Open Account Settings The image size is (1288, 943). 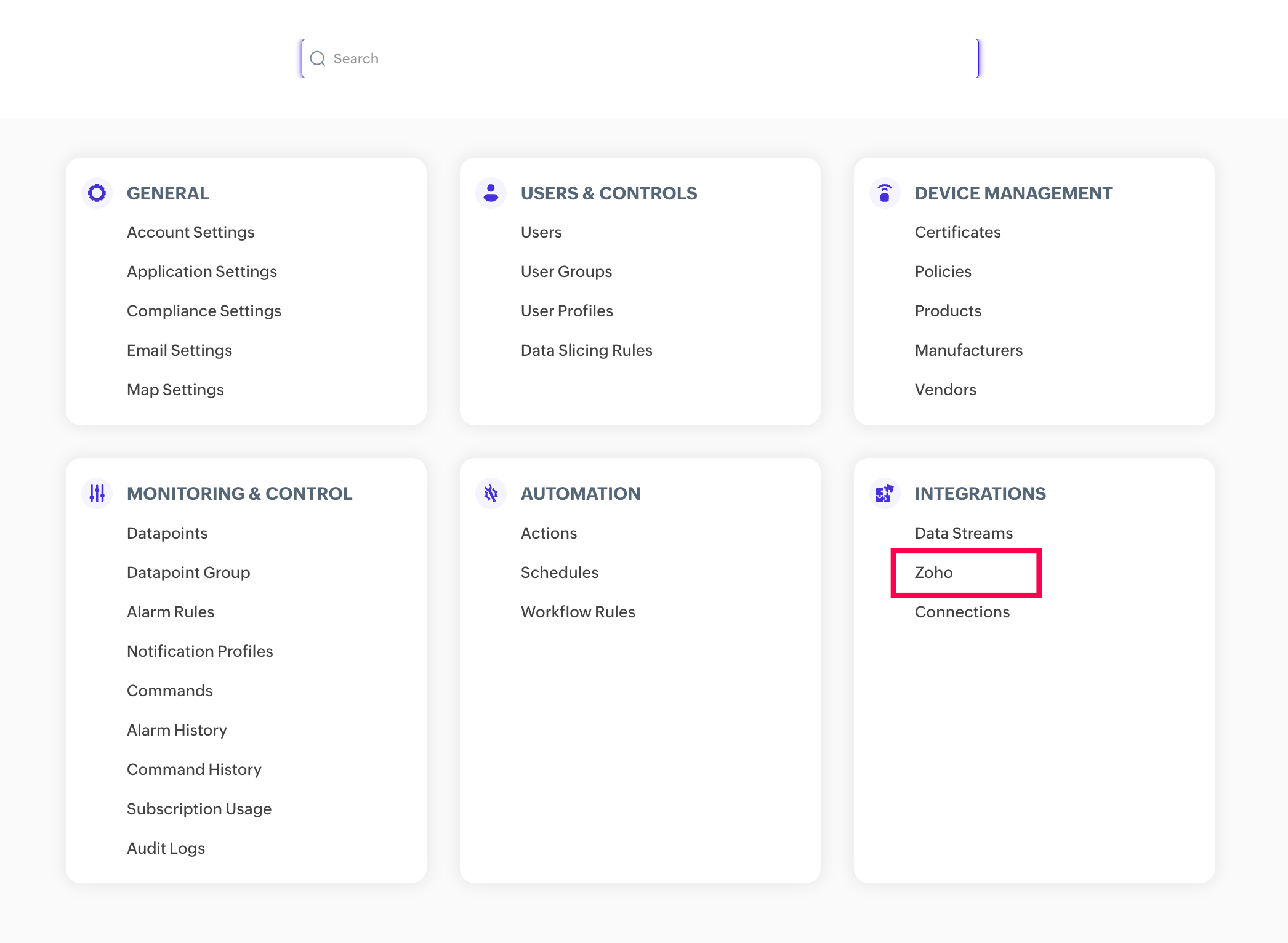190,232
